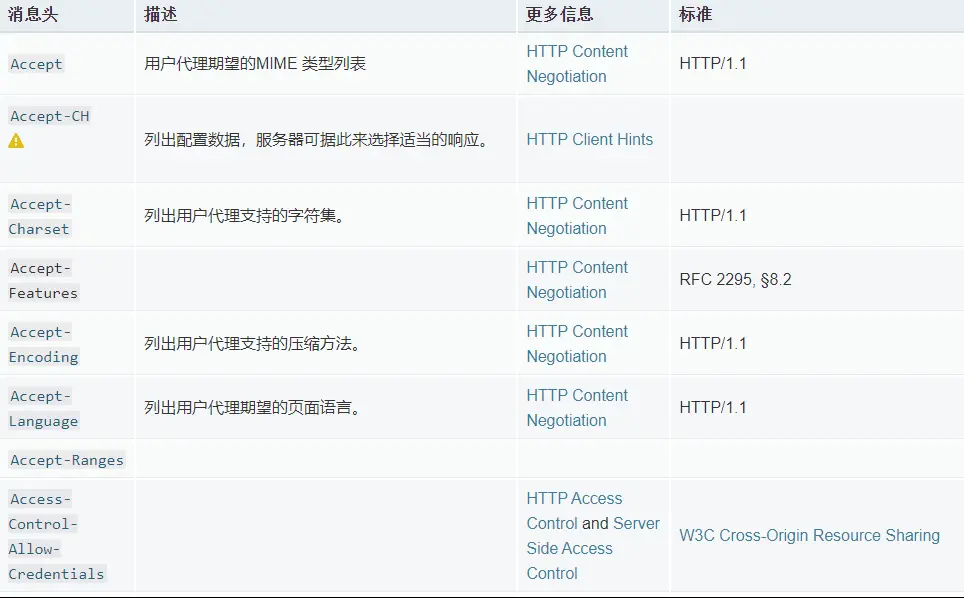
Task: Open the Accept header documentation
Action: click(x=35, y=64)
